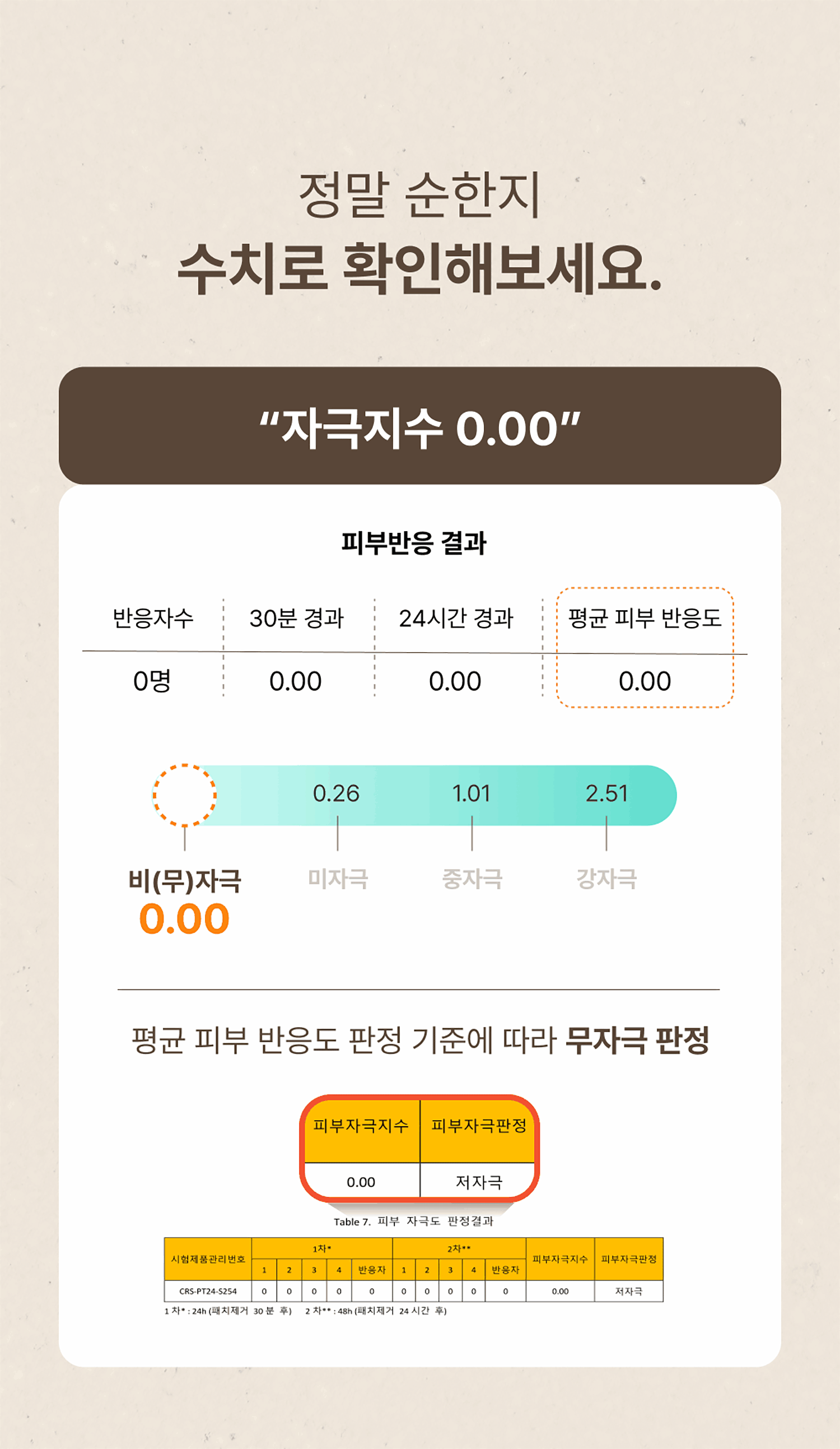840x1449 pixels.
Task: Click the brown "자극지수 0.00" banner
Action: 420,427
